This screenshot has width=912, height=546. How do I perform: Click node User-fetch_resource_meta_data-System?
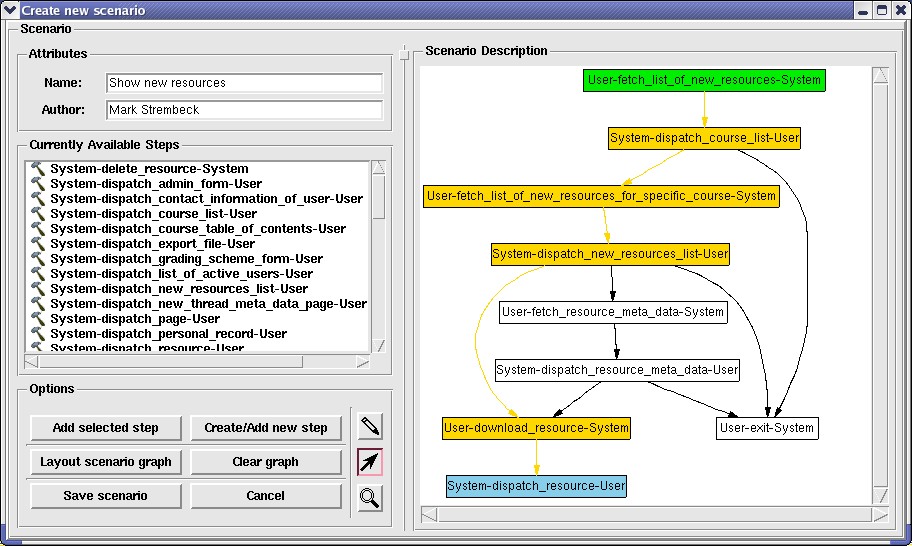point(613,312)
